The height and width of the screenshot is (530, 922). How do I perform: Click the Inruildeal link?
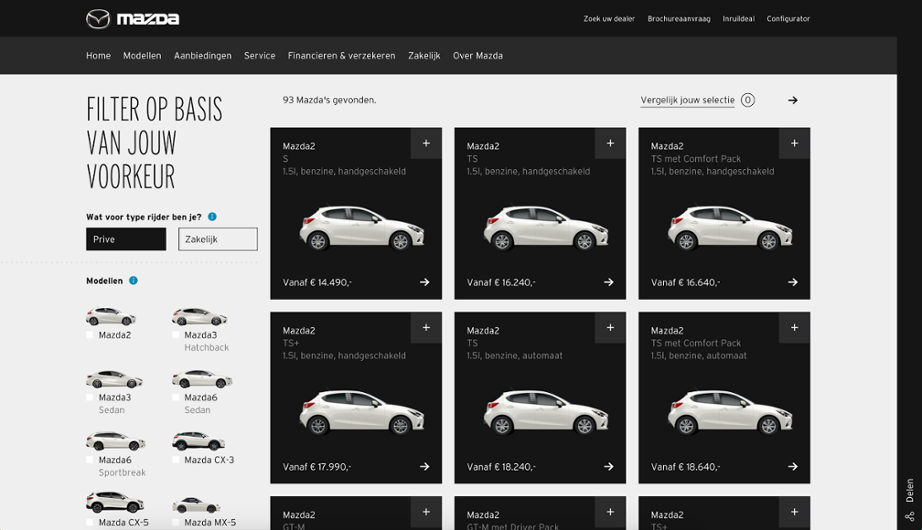point(739,19)
